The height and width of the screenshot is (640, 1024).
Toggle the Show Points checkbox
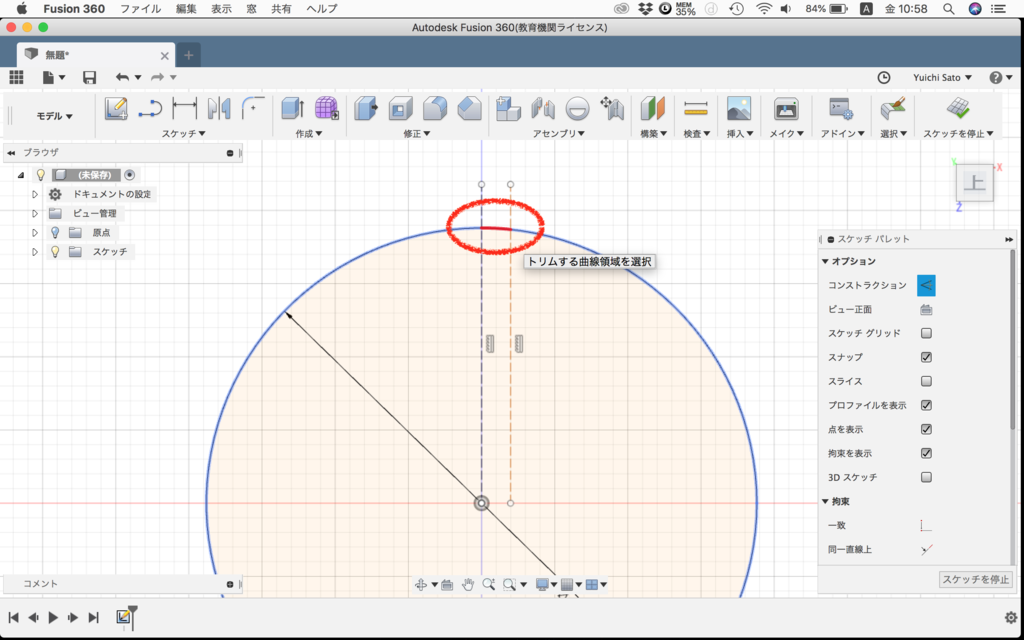pos(926,429)
